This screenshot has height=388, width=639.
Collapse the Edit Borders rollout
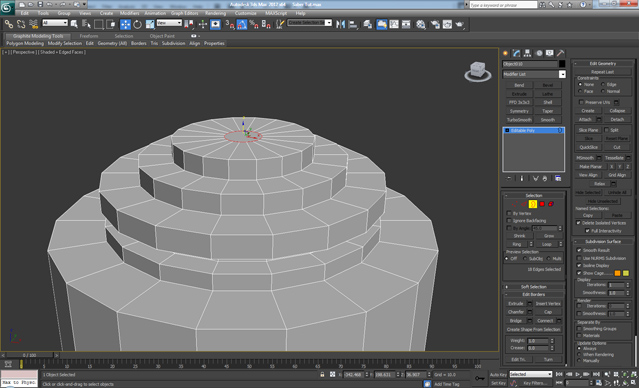533,294
